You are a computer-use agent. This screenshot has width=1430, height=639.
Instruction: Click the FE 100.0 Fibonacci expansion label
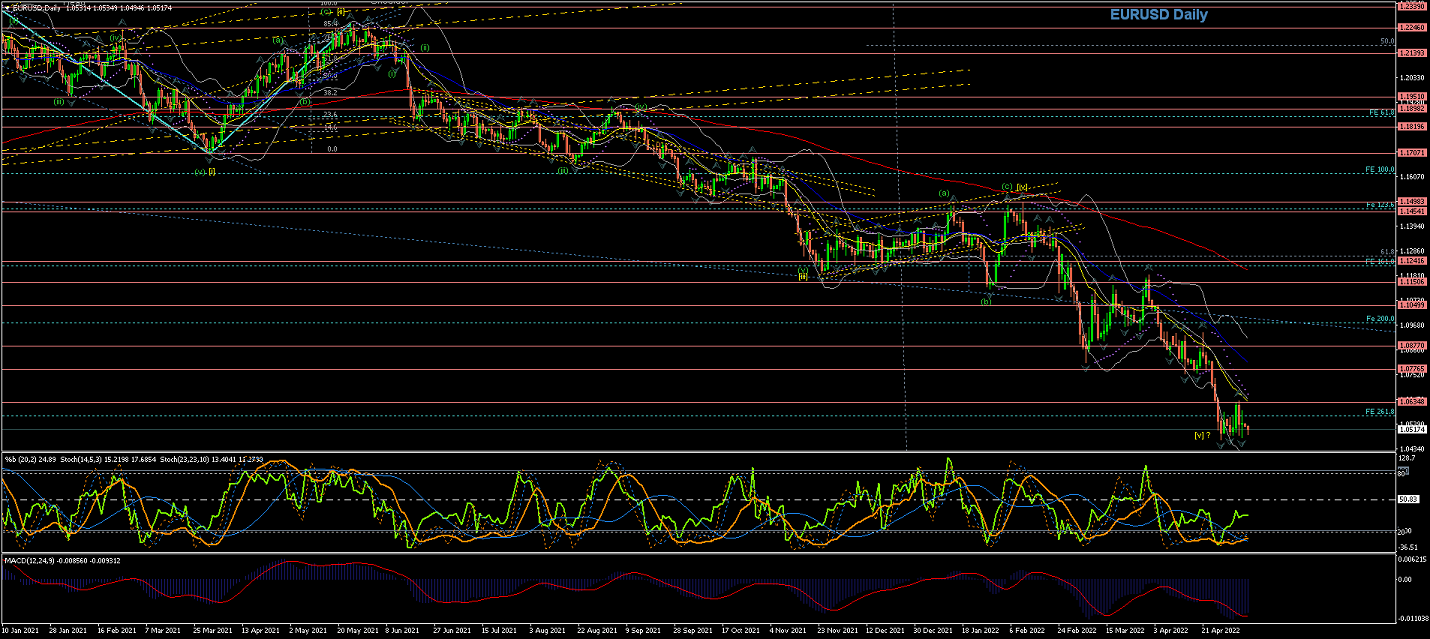[1379, 170]
